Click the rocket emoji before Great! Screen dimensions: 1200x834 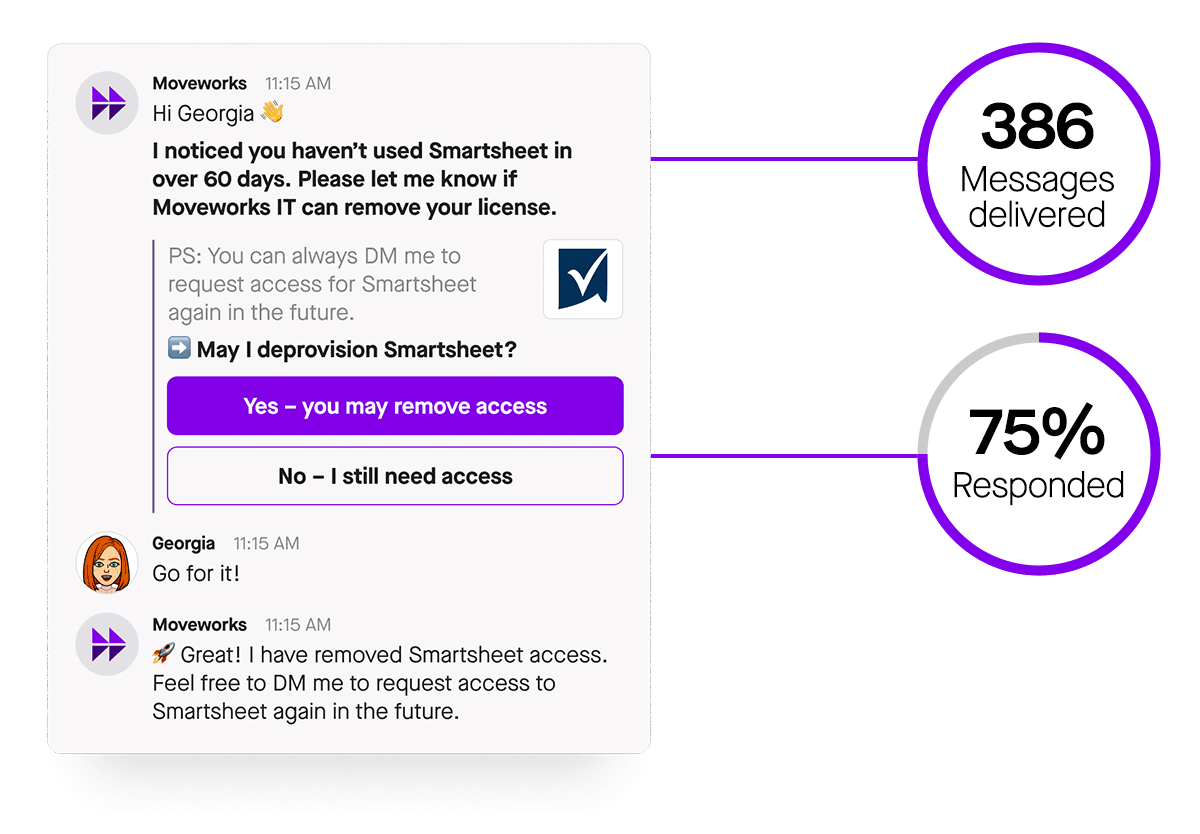164,654
